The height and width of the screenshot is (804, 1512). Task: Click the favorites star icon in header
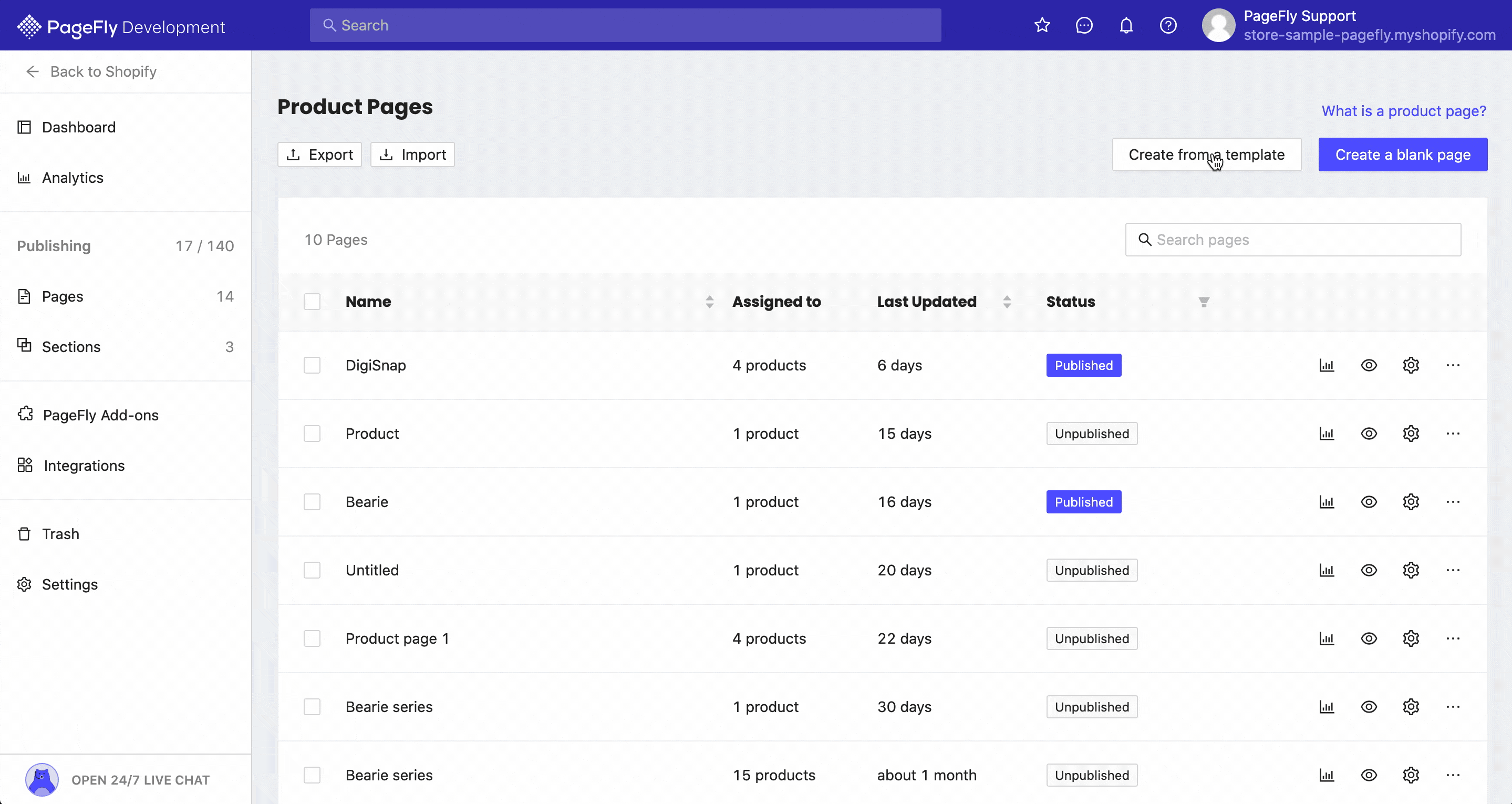pos(1042,25)
